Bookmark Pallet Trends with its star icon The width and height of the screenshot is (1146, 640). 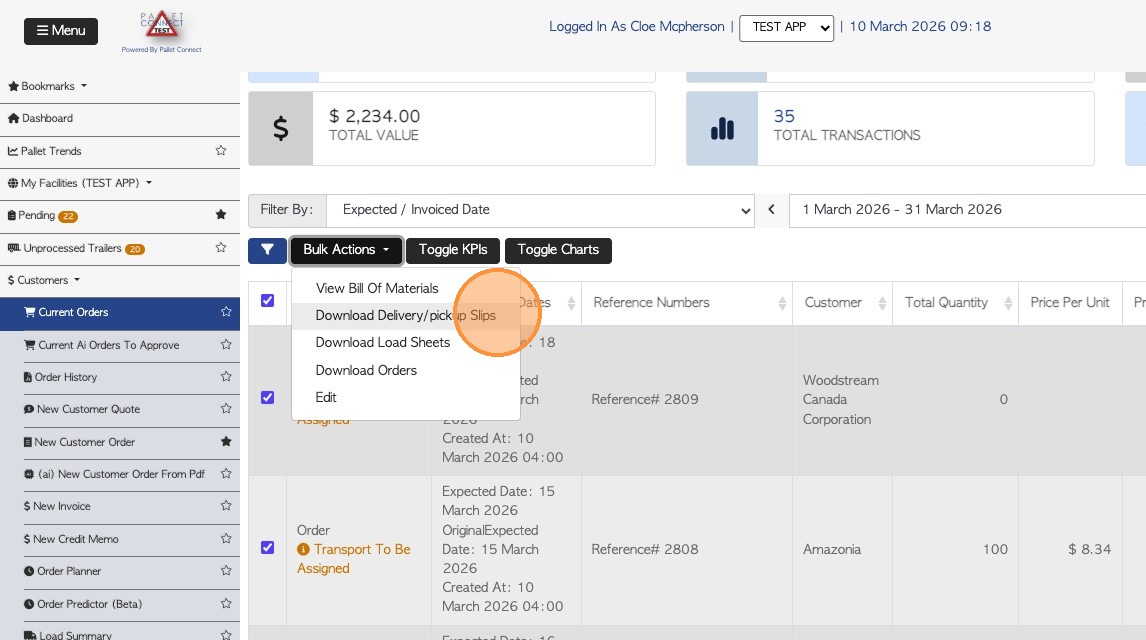pyautogui.click(x=221, y=151)
